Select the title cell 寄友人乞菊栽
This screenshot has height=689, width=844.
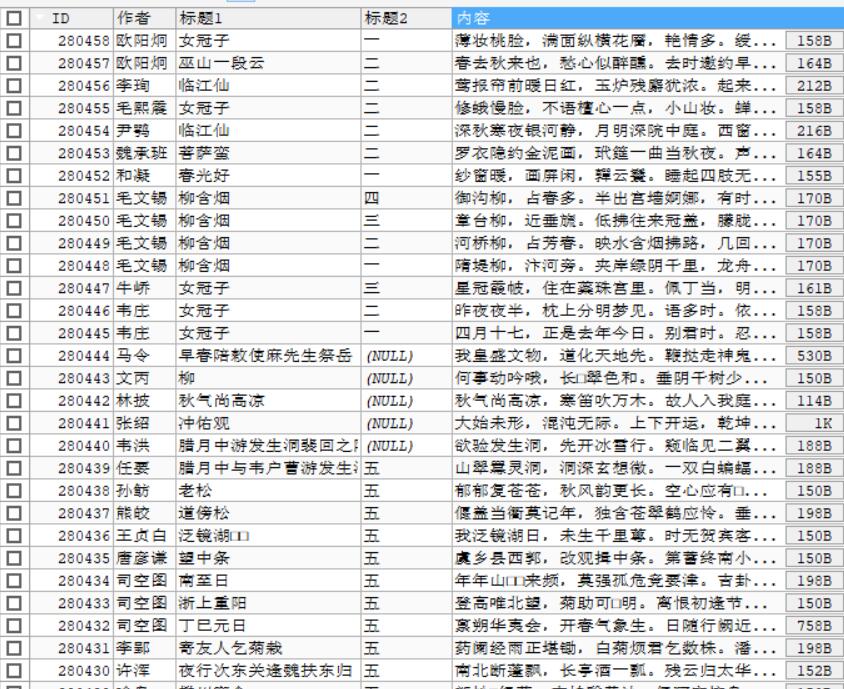[x=268, y=649]
